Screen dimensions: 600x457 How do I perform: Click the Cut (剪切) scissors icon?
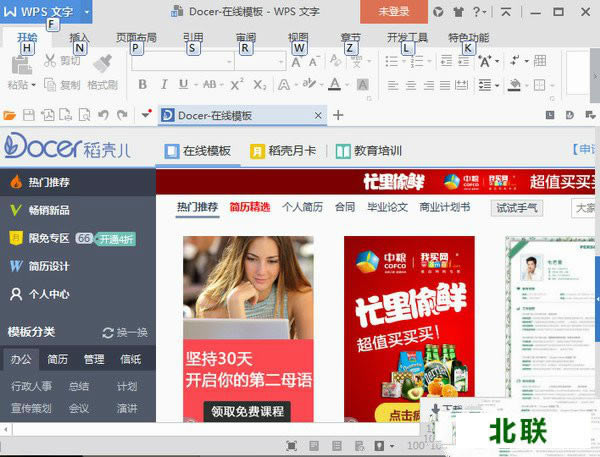(x=50, y=61)
